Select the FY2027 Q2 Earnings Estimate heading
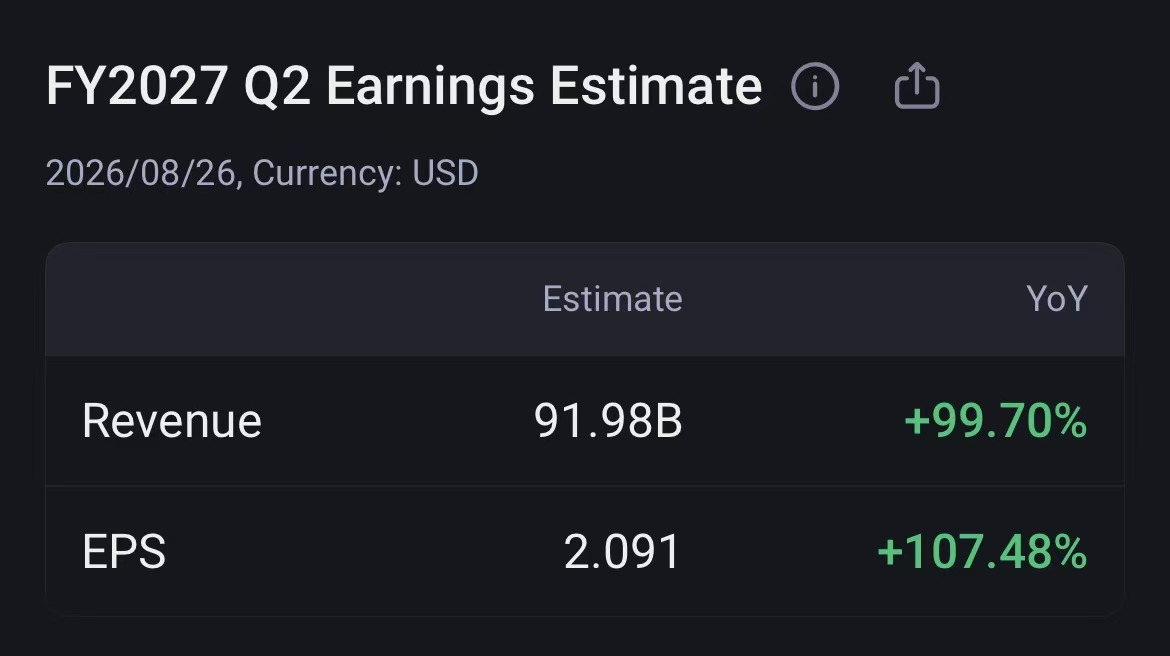The image size is (1170, 656). (x=404, y=87)
